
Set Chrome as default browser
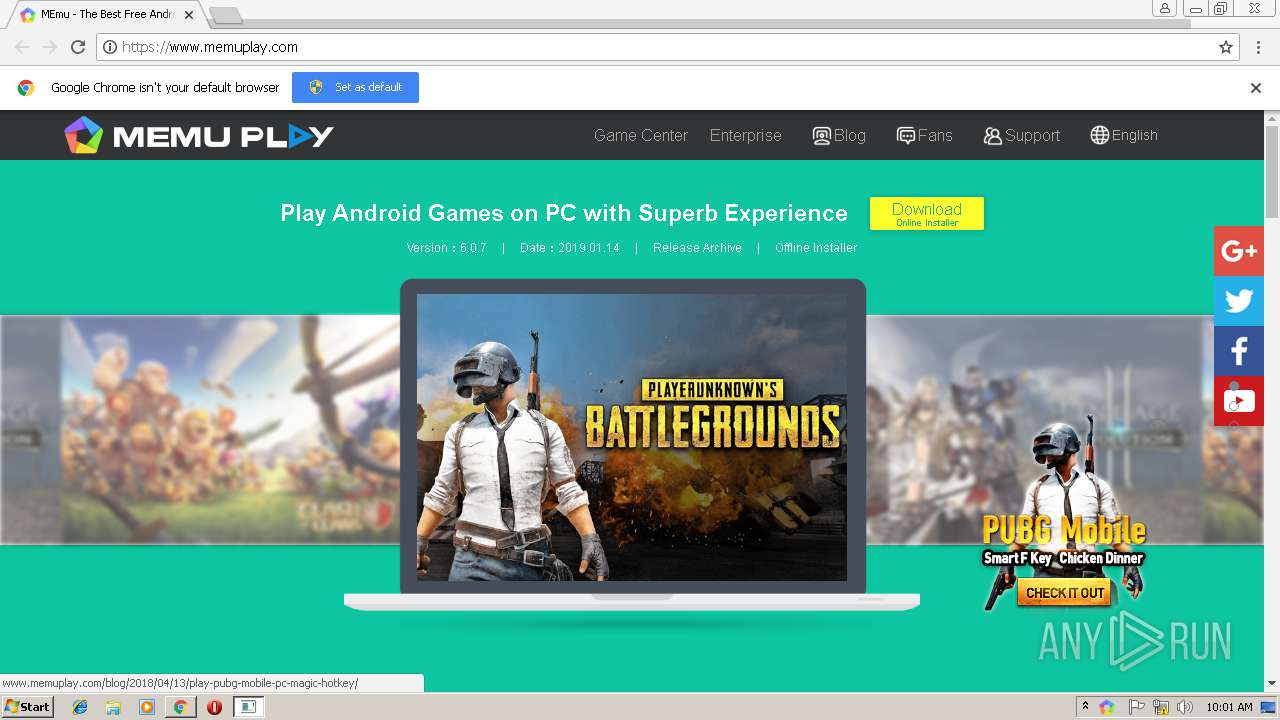[x=355, y=87]
